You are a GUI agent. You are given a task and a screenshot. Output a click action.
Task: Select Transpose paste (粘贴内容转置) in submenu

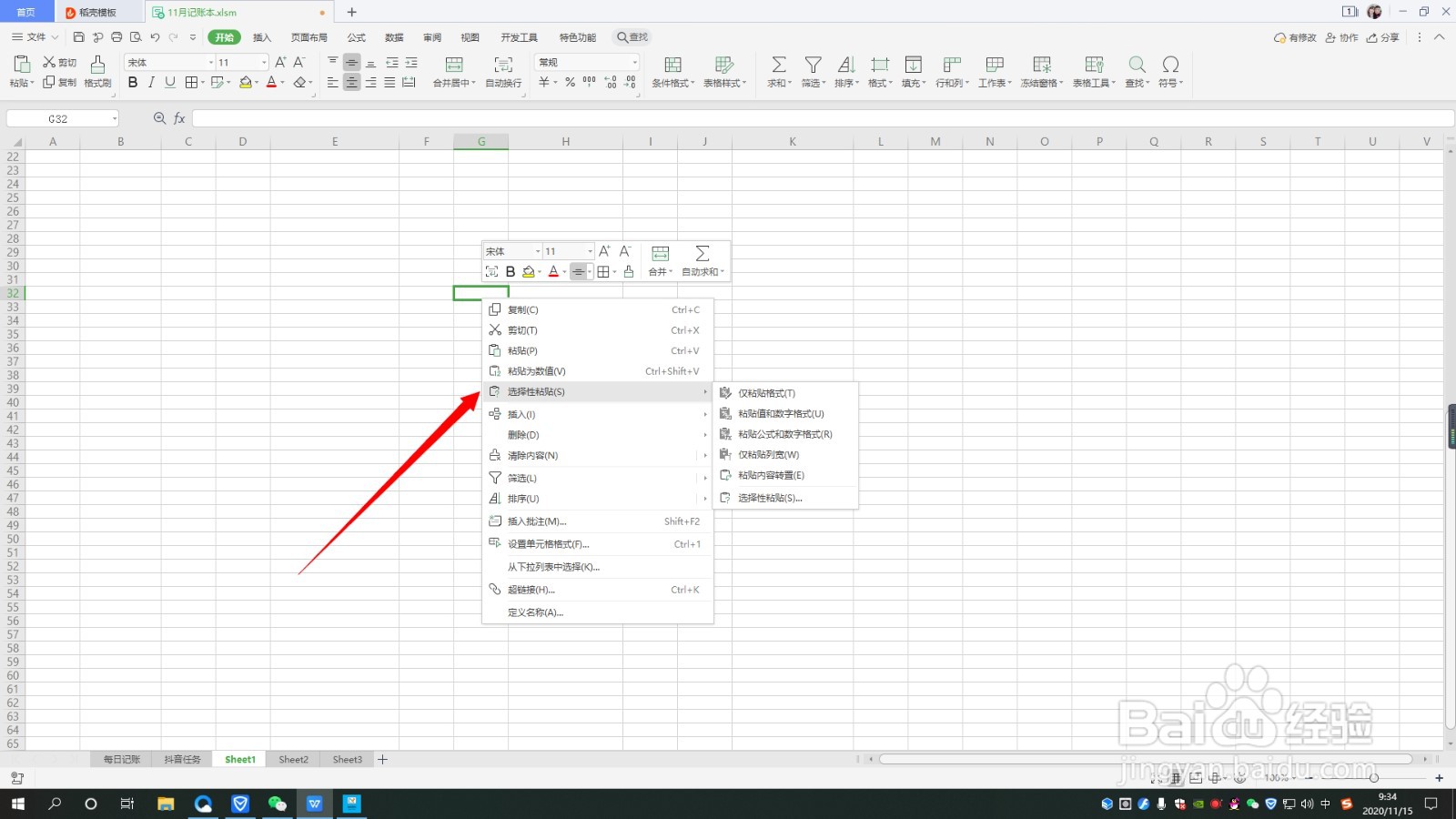(x=785, y=475)
